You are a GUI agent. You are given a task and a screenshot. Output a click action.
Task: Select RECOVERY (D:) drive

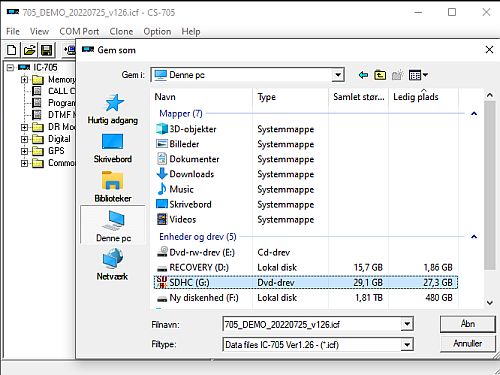(x=193, y=267)
